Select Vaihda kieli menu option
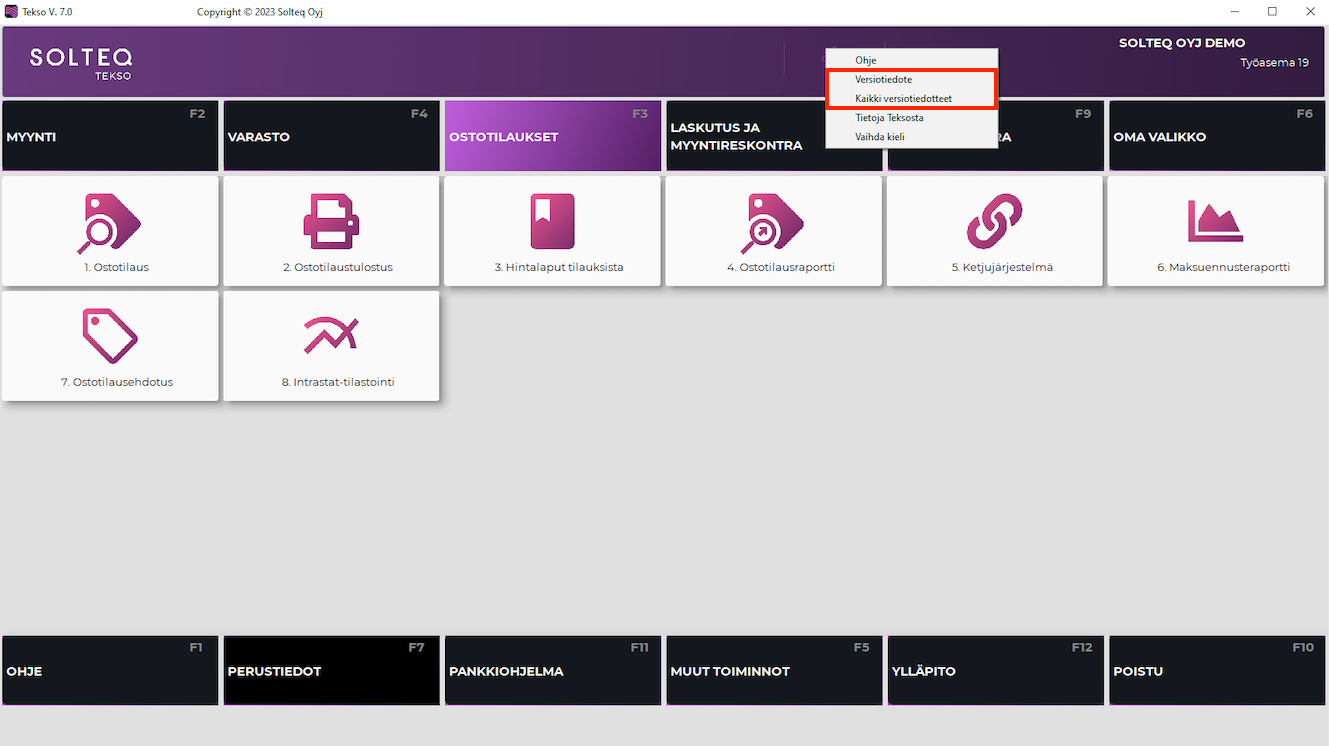This screenshot has height=746, width=1329. (880, 137)
